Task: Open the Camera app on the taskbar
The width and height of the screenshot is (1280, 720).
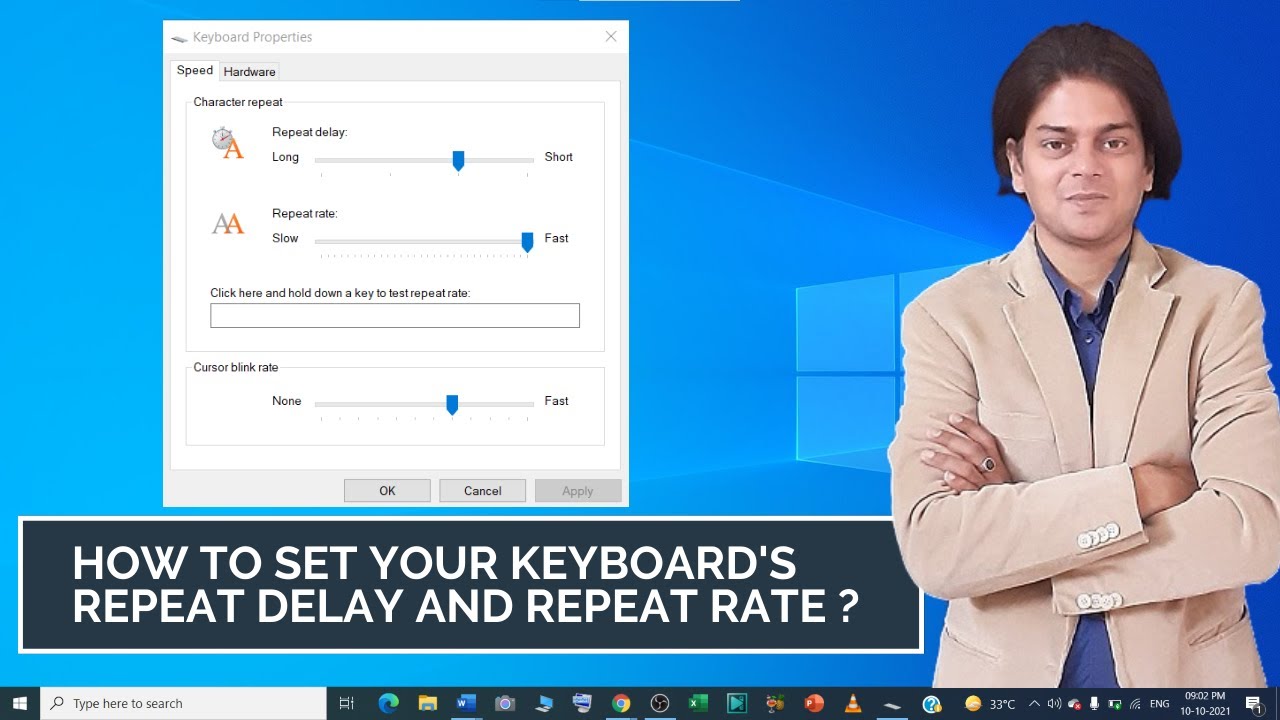Action: [x=505, y=703]
